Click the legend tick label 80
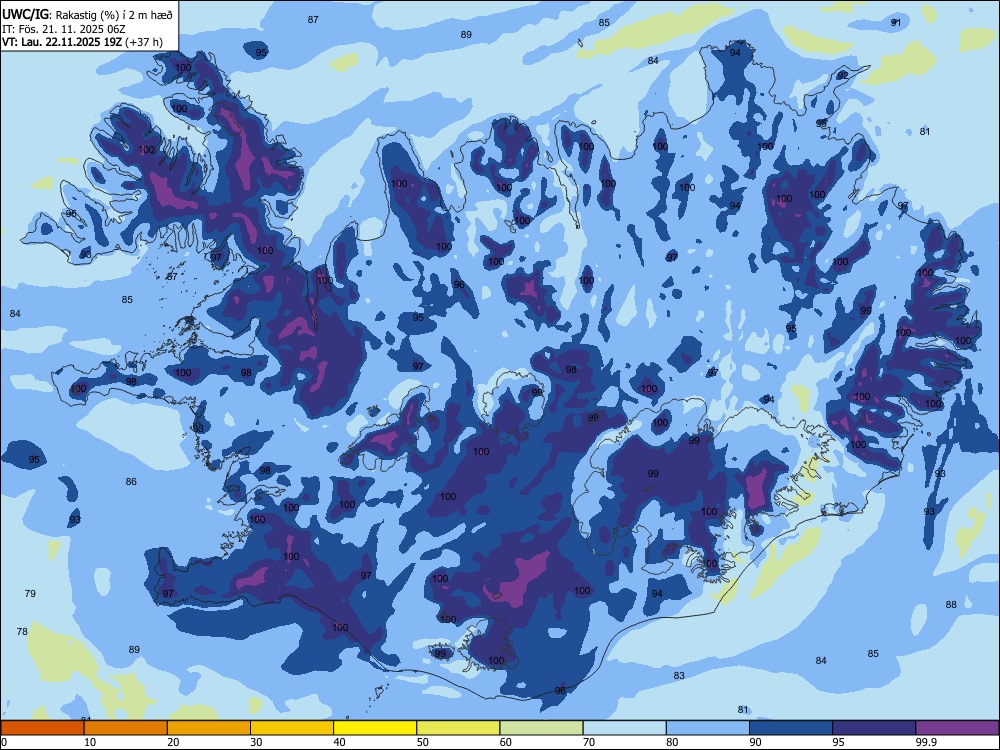The image size is (1000, 750). (672, 742)
